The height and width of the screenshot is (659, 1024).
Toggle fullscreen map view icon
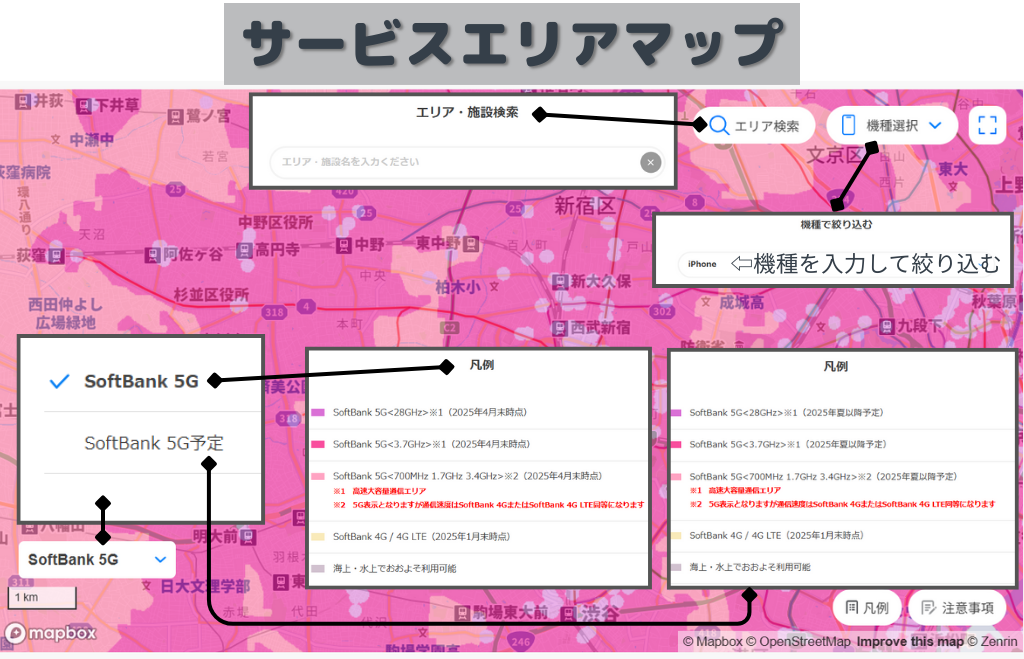[987, 125]
